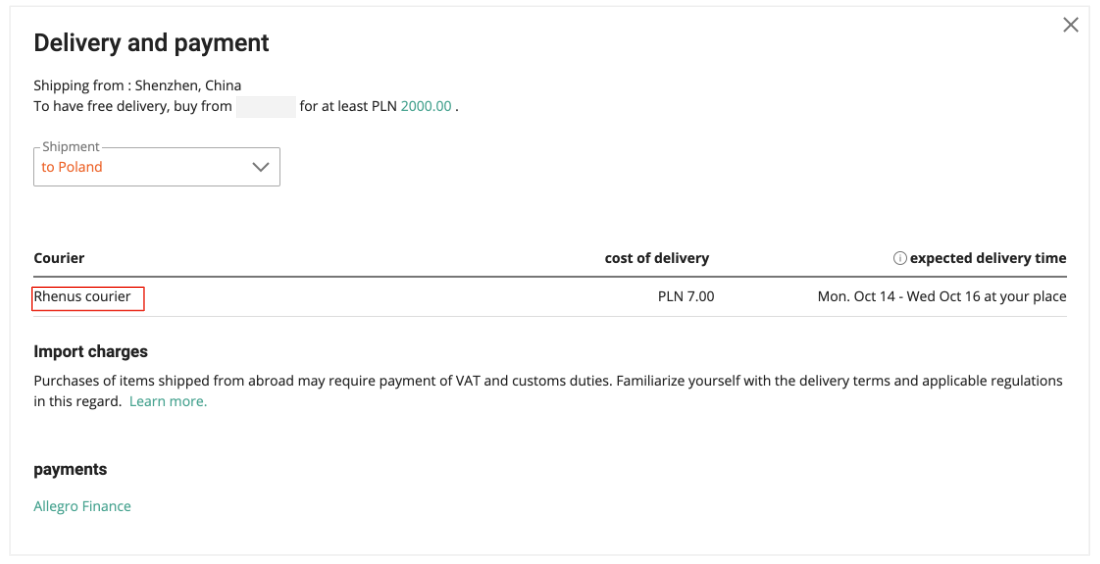Image resolution: width=1100 pixels, height=564 pixels.
Task: Click the expected delivery time header text
Action: coord(988,258)
